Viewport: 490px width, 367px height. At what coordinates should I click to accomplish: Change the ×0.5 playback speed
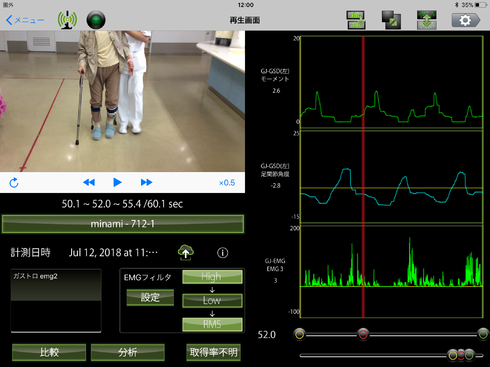click(227, 183)
